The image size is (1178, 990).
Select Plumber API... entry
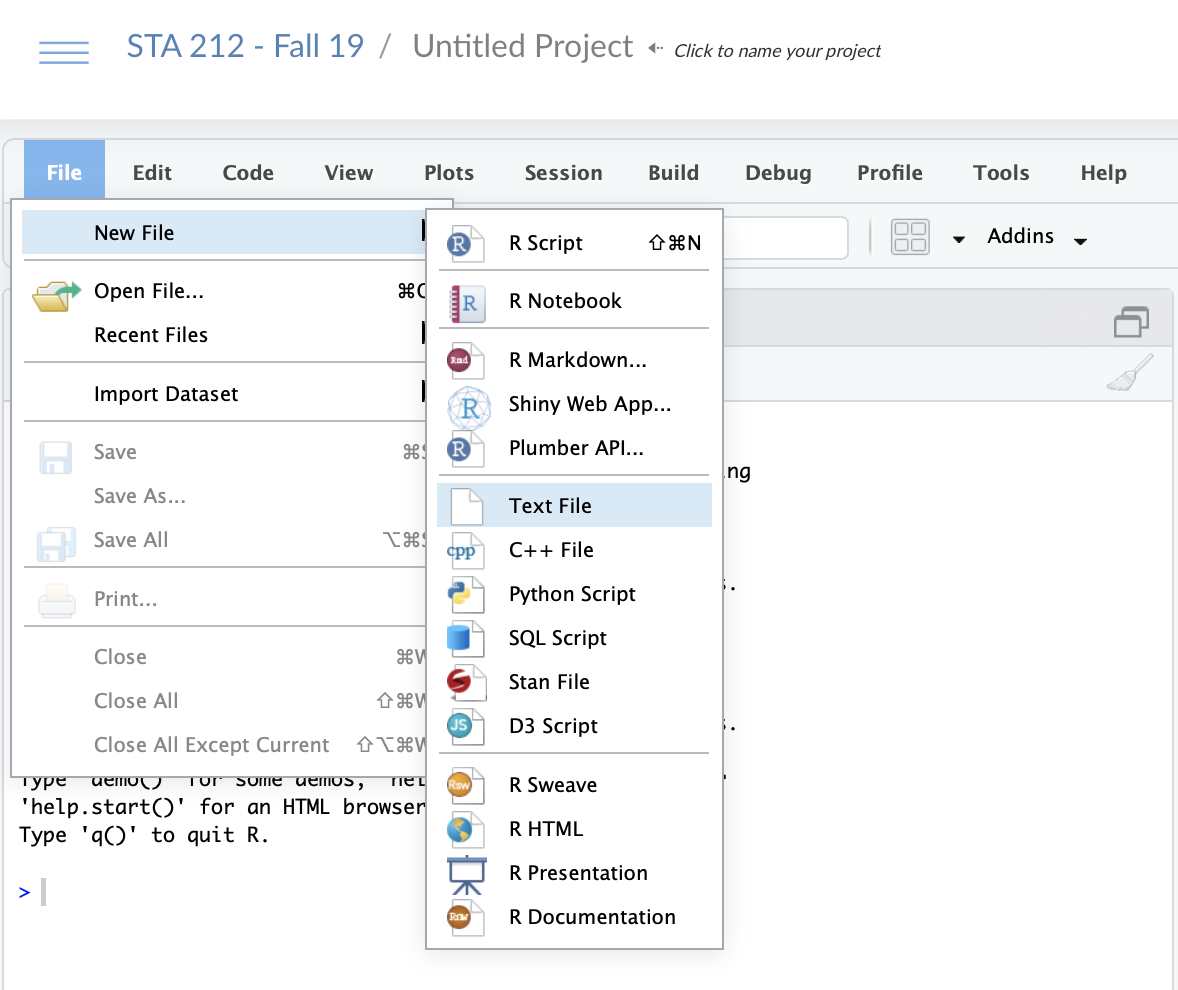(575, 448)
